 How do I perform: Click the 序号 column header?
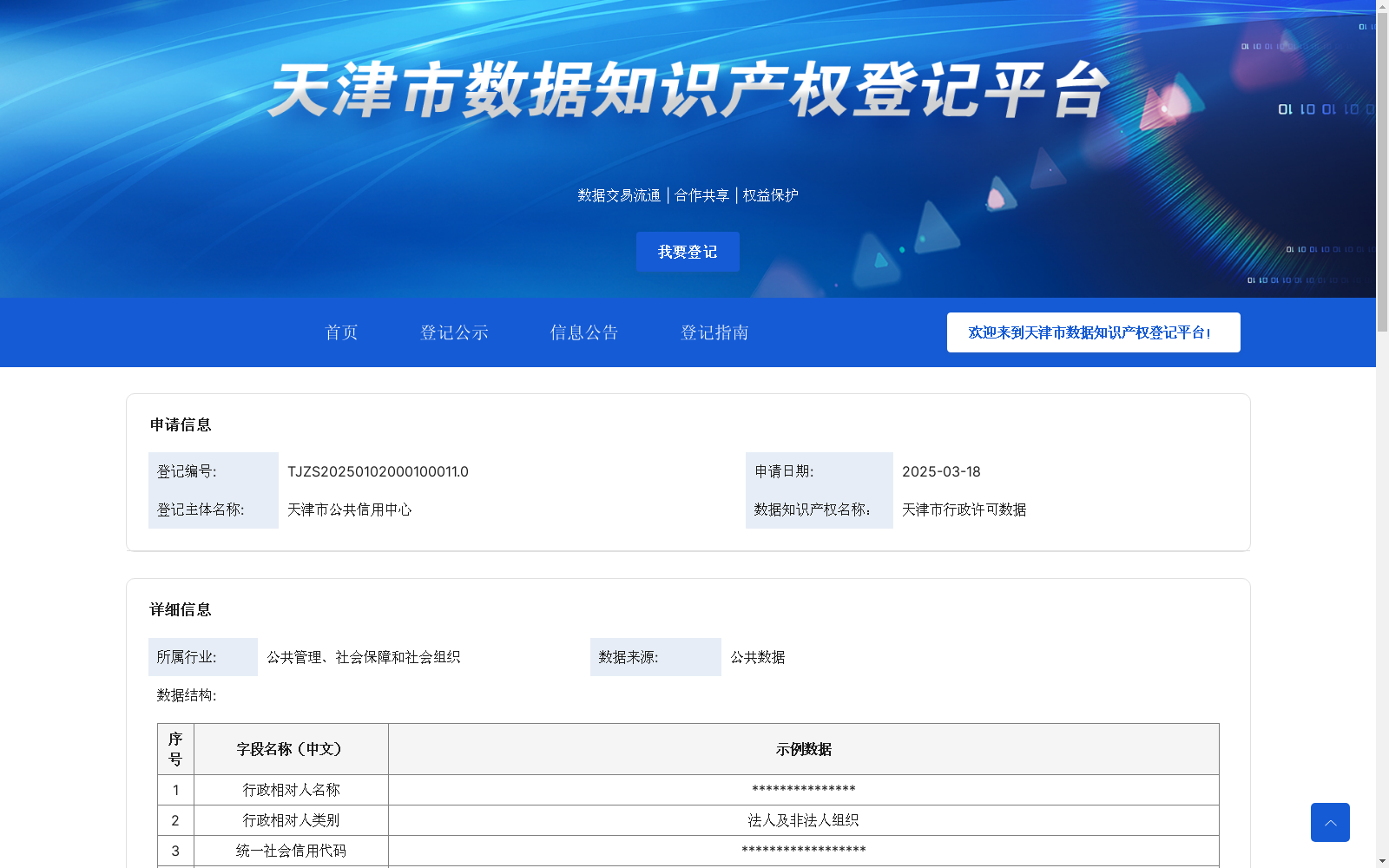175,749
